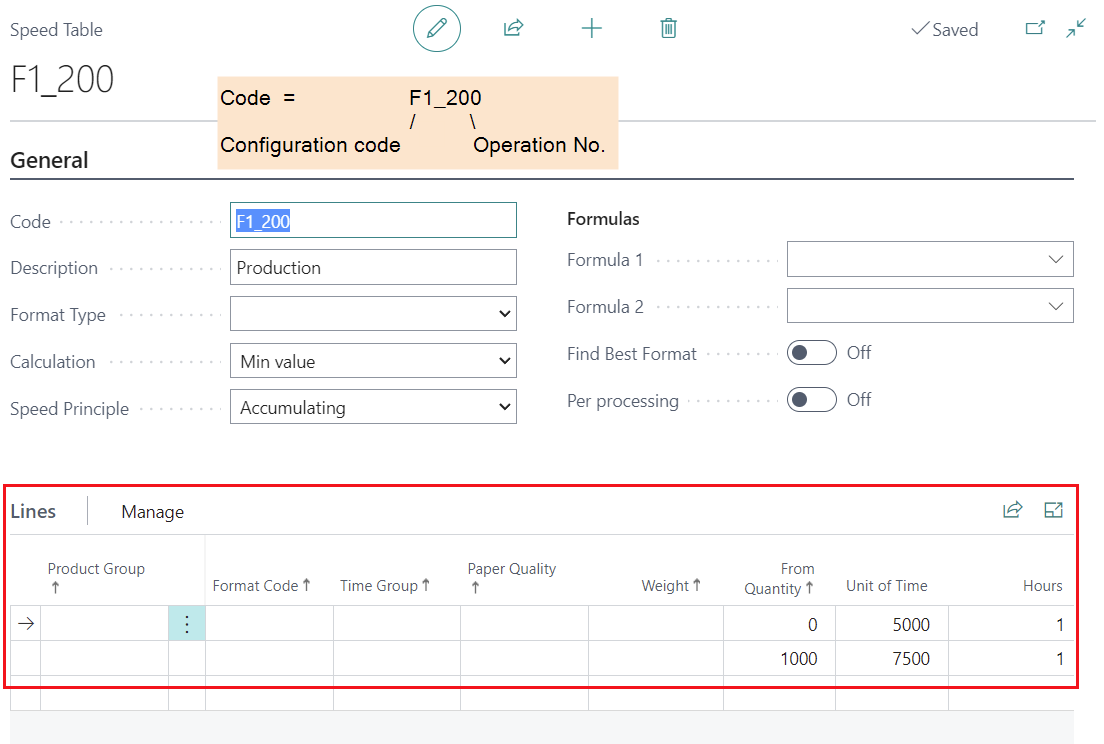Toggle the Per processing switch

point(812,400)
